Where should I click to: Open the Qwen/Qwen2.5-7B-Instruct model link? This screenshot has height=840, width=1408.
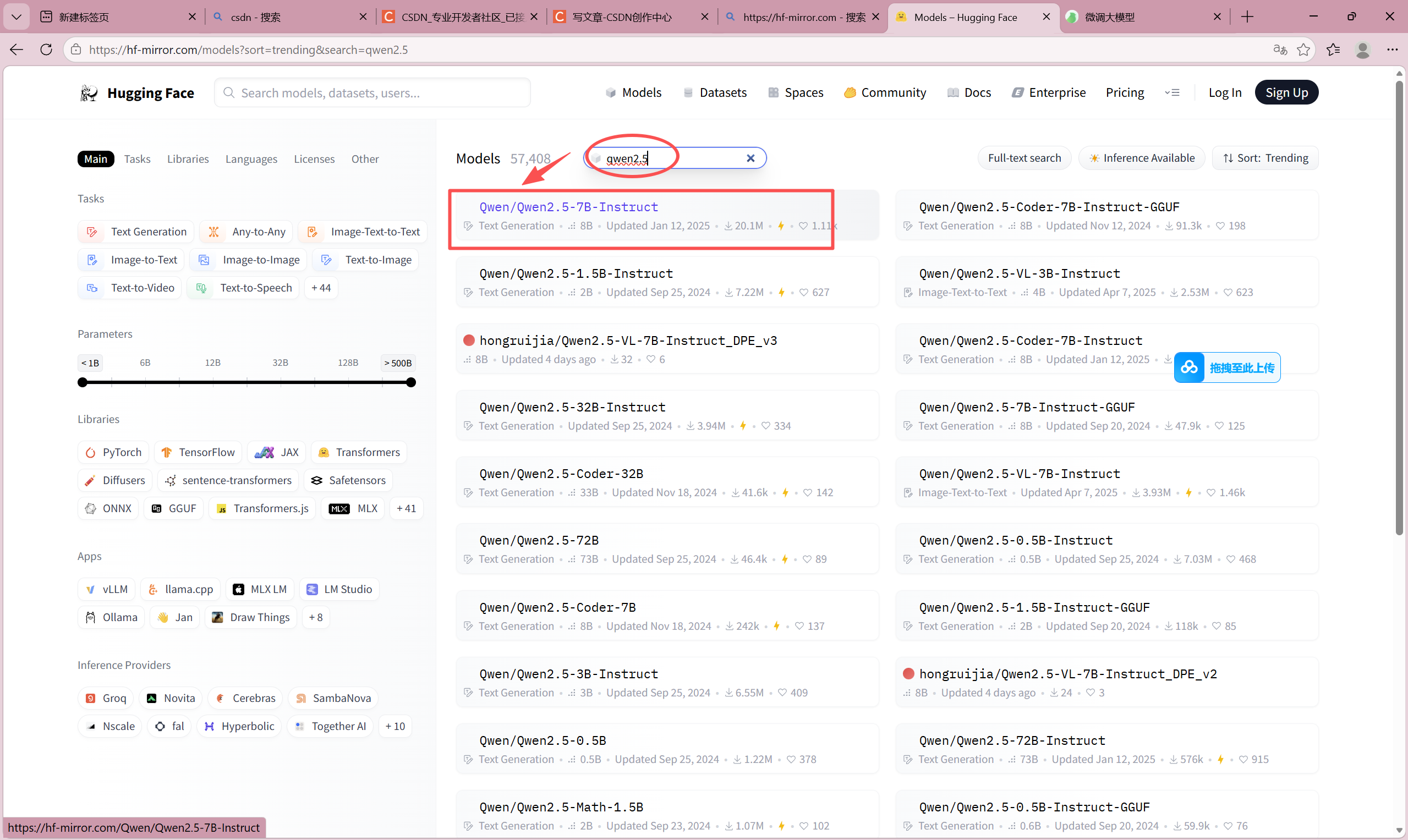pyautogui.click(x=568, y=207)
